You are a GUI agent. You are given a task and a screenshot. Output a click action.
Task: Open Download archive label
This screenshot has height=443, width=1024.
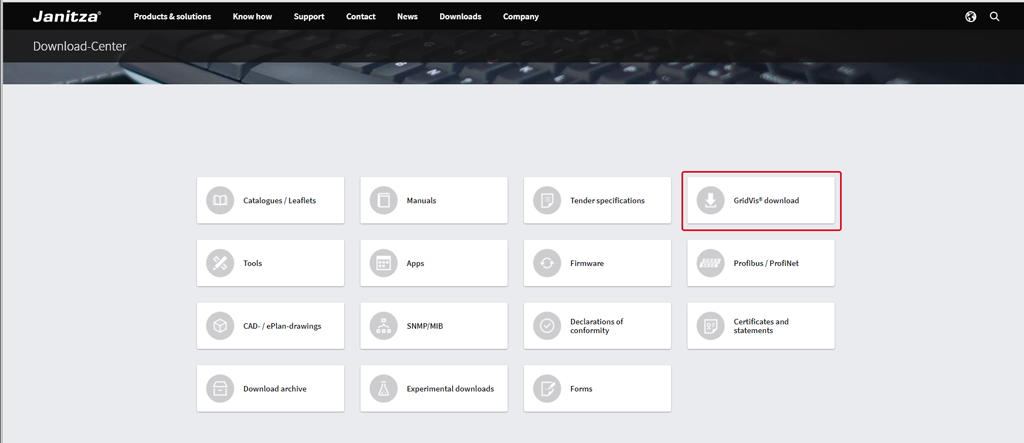coord(275,389)
